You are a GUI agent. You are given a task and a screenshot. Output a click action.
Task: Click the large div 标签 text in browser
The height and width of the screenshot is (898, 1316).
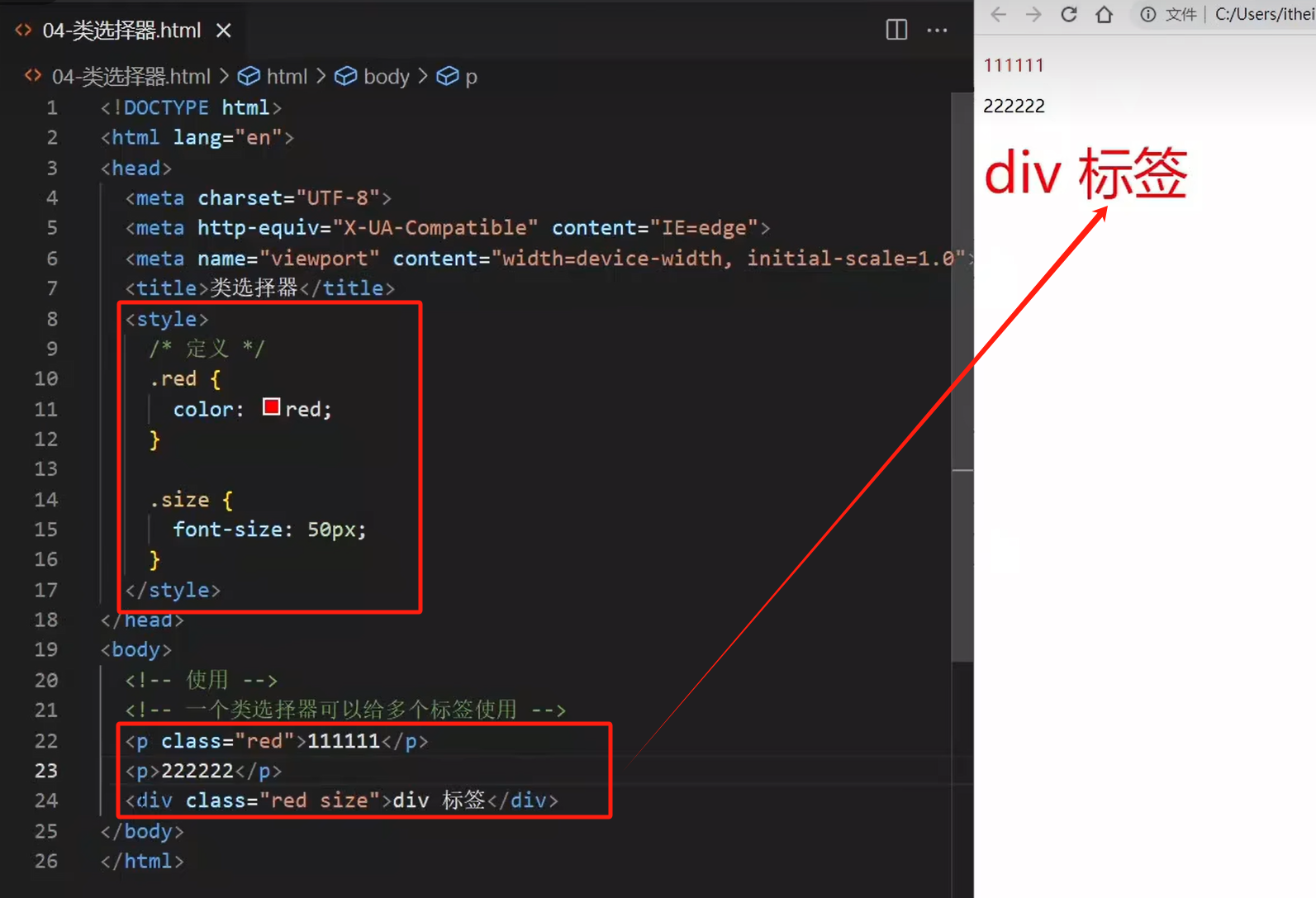(1086, 173)
